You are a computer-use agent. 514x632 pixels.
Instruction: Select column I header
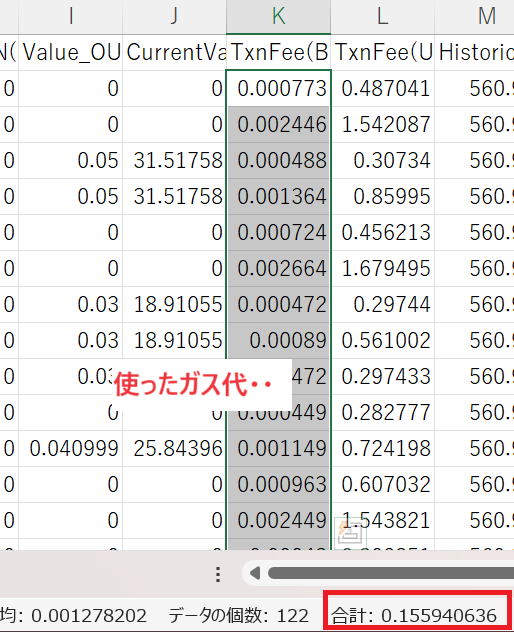pos(71,17)
